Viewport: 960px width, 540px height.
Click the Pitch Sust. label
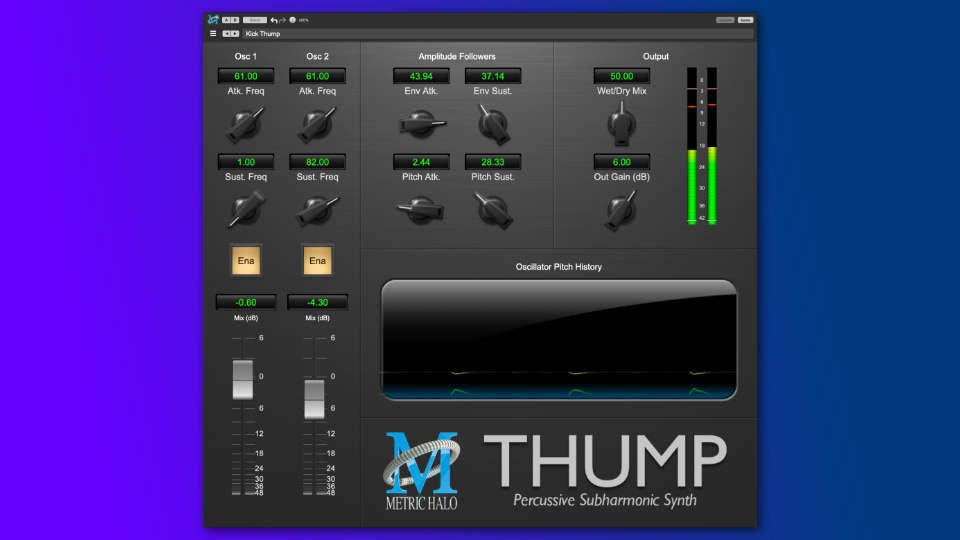pyautogui.click(x=492, y=177)
